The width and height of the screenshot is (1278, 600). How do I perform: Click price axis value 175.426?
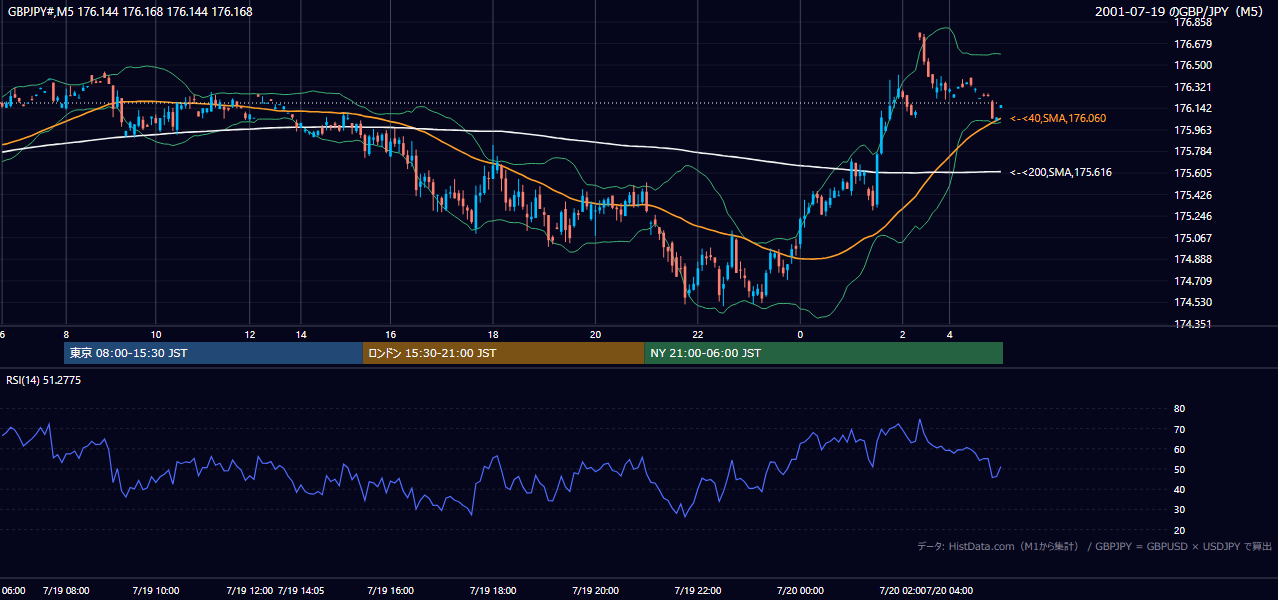tap(1193, 195)
